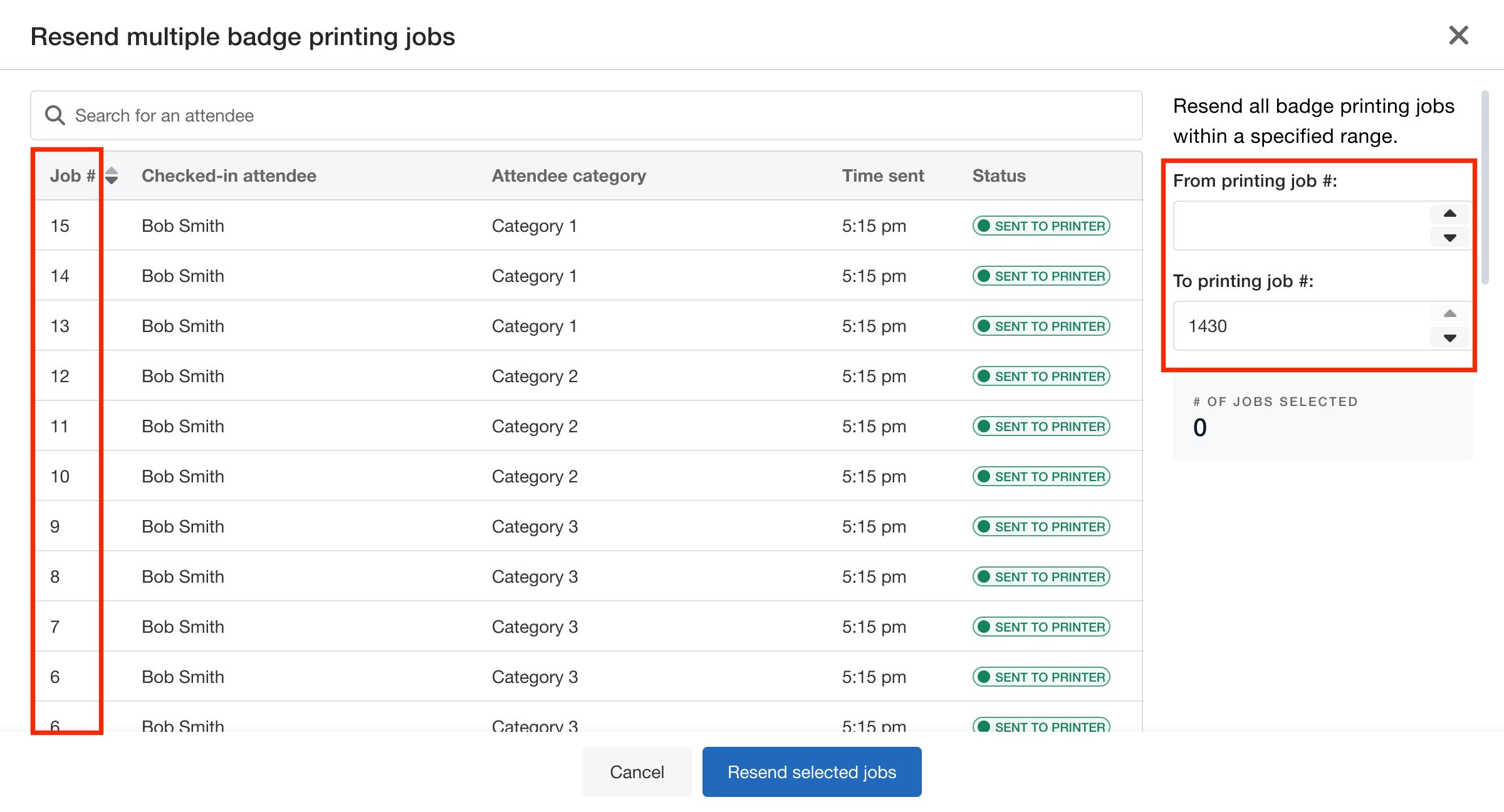Click the Sent to Printer badge for job 7
This screenshot has width=1504, height=812.
pos(1042,627)
